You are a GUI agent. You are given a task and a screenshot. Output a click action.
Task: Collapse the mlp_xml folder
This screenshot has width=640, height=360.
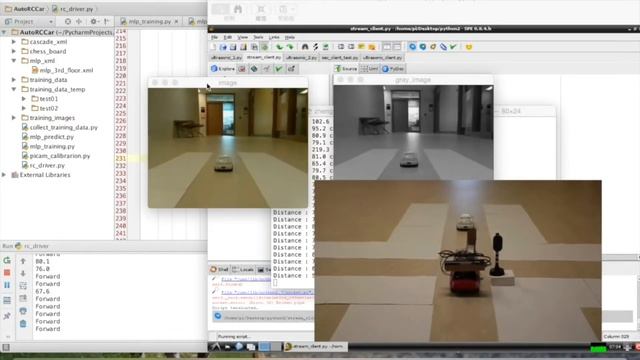coord(14,60)
